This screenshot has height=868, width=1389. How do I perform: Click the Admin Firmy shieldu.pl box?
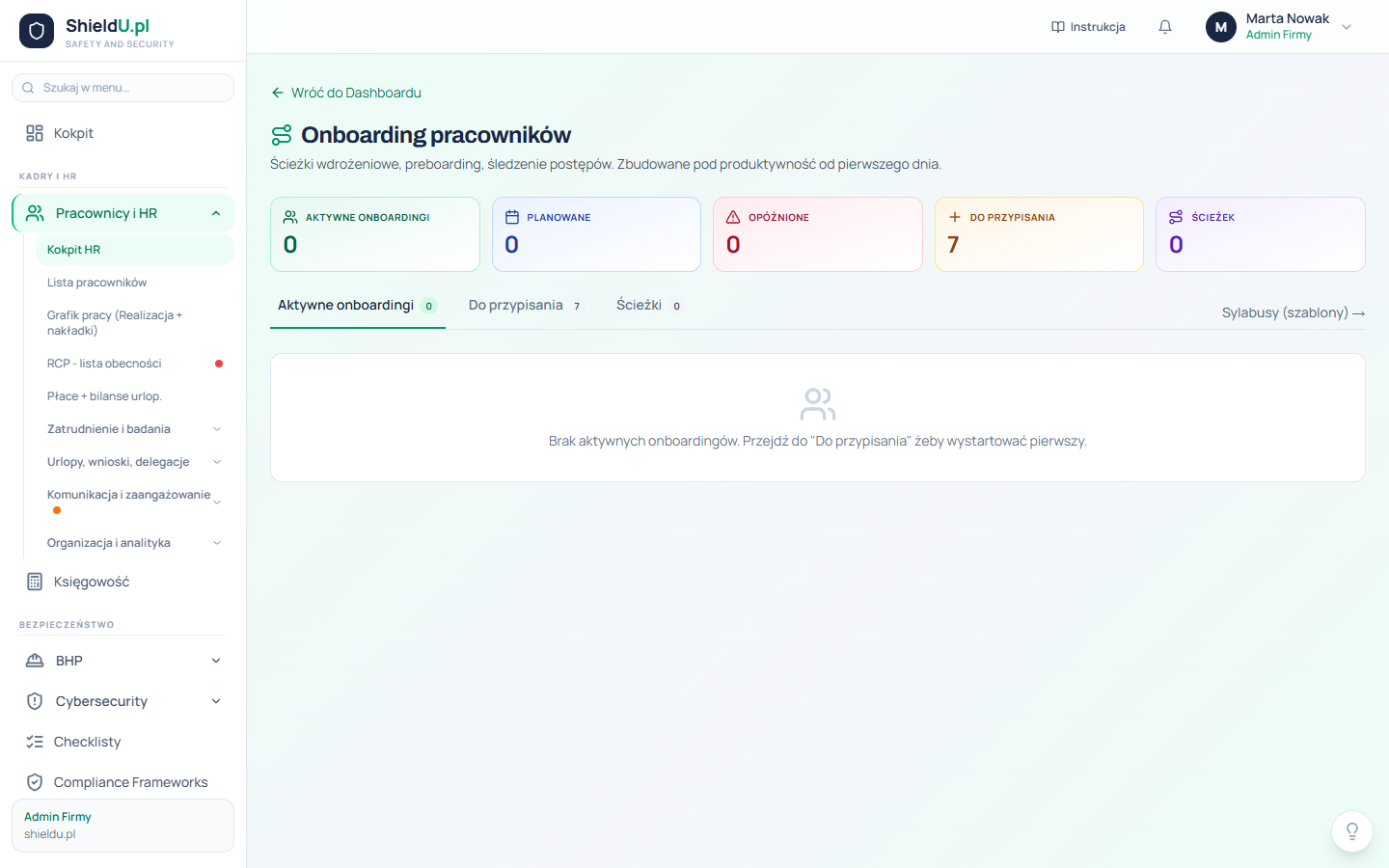123,826
